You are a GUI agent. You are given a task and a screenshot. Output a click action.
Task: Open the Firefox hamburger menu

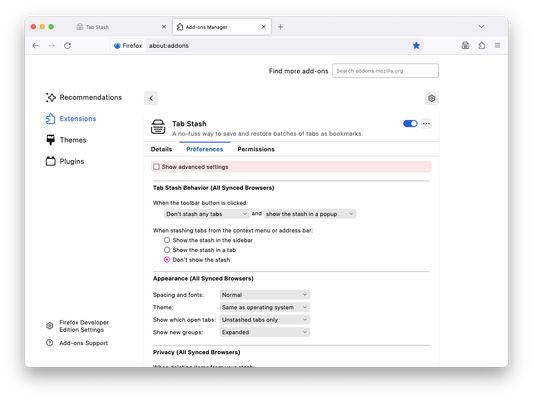pos(497,46)
